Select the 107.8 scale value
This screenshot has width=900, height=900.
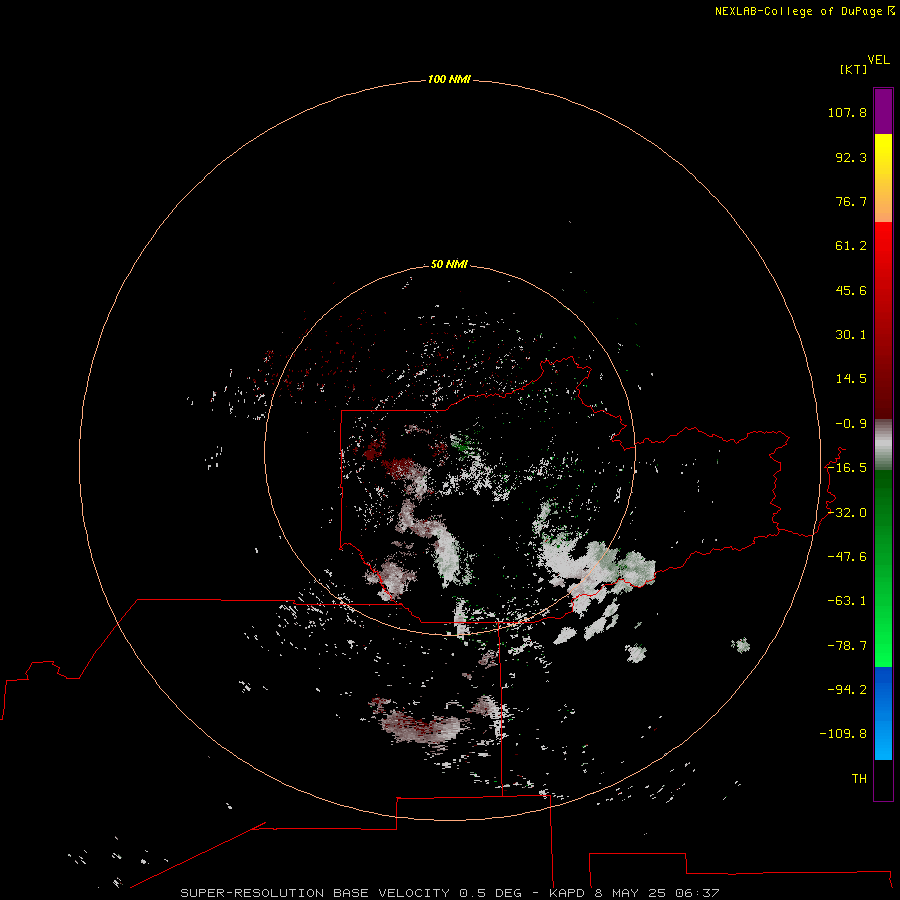(847, 112)
